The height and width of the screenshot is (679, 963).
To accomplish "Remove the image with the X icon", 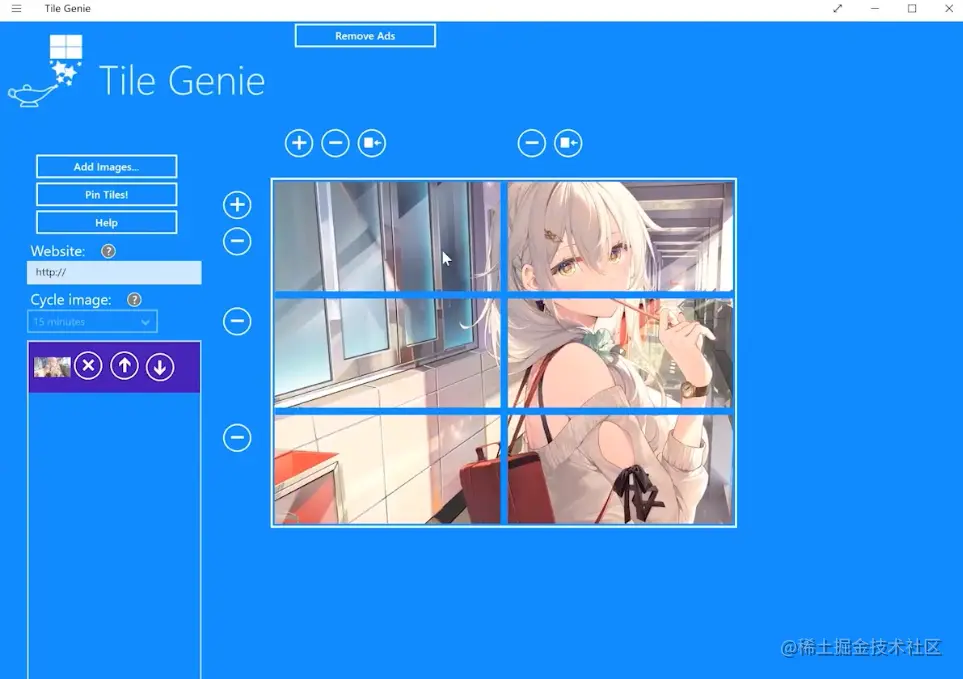I will 88,367.
